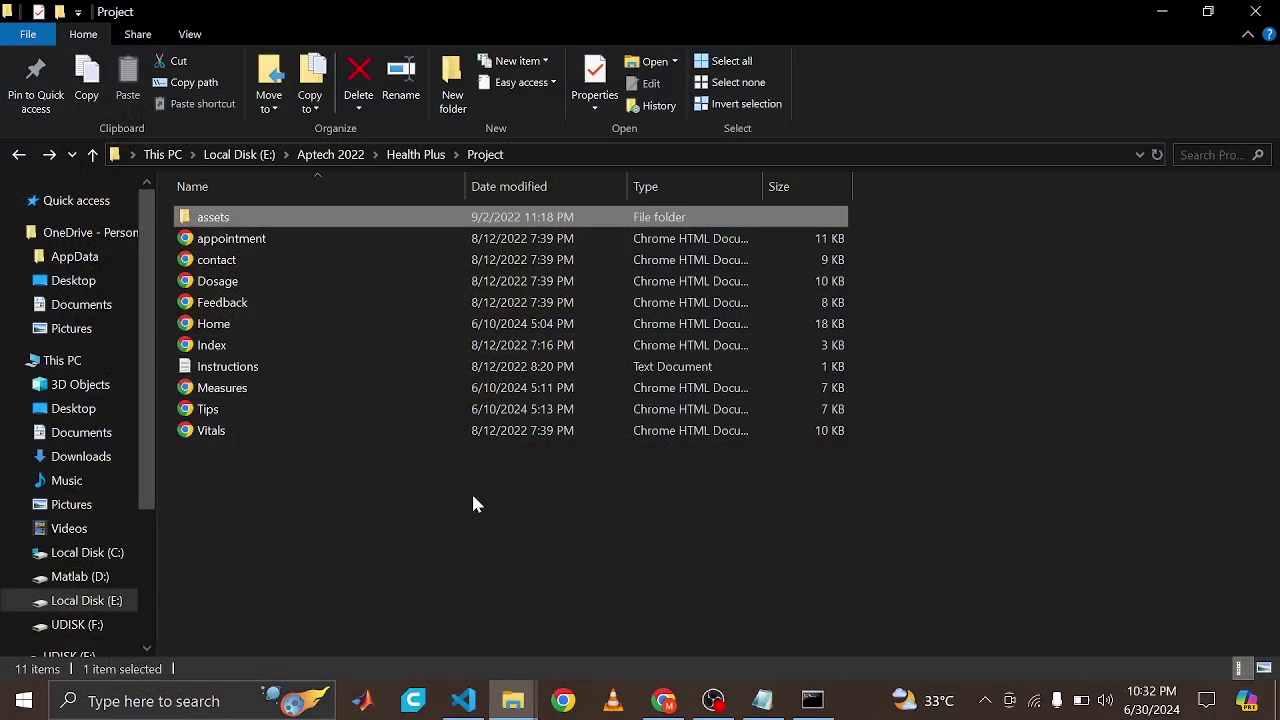Click the taskbar search box
Screen dimensions: 1280x720
[192, 700]
